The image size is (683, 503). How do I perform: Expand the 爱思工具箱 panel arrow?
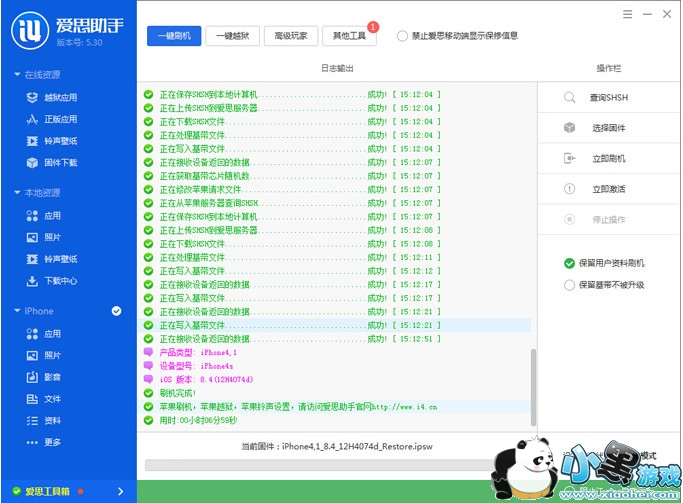point(120,491)
